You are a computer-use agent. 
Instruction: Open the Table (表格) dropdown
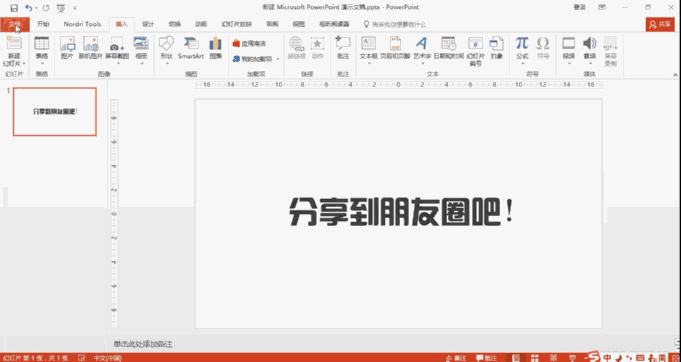coord(42,50)
